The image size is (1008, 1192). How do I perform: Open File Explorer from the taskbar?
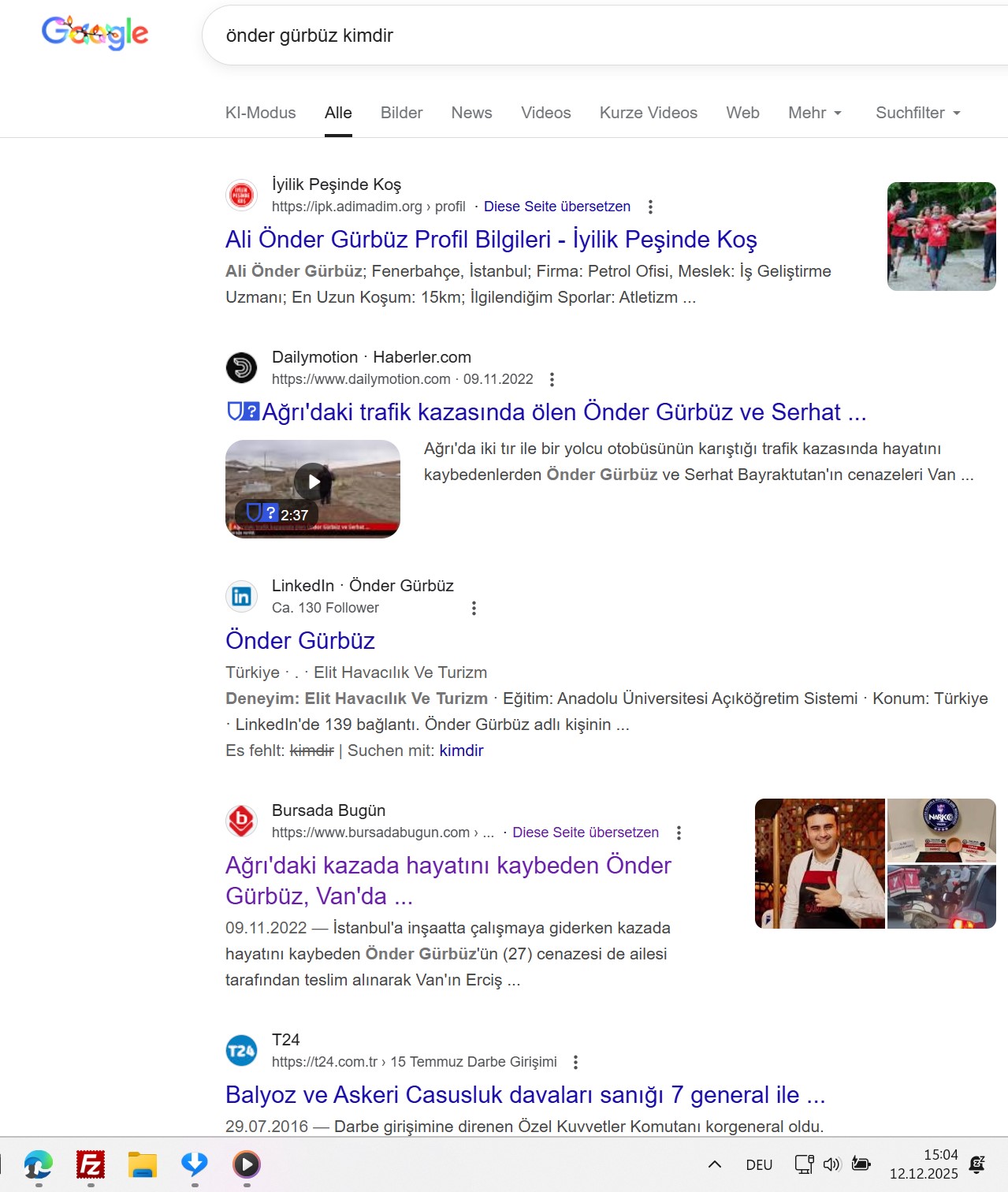click(x=143, y=1164)
